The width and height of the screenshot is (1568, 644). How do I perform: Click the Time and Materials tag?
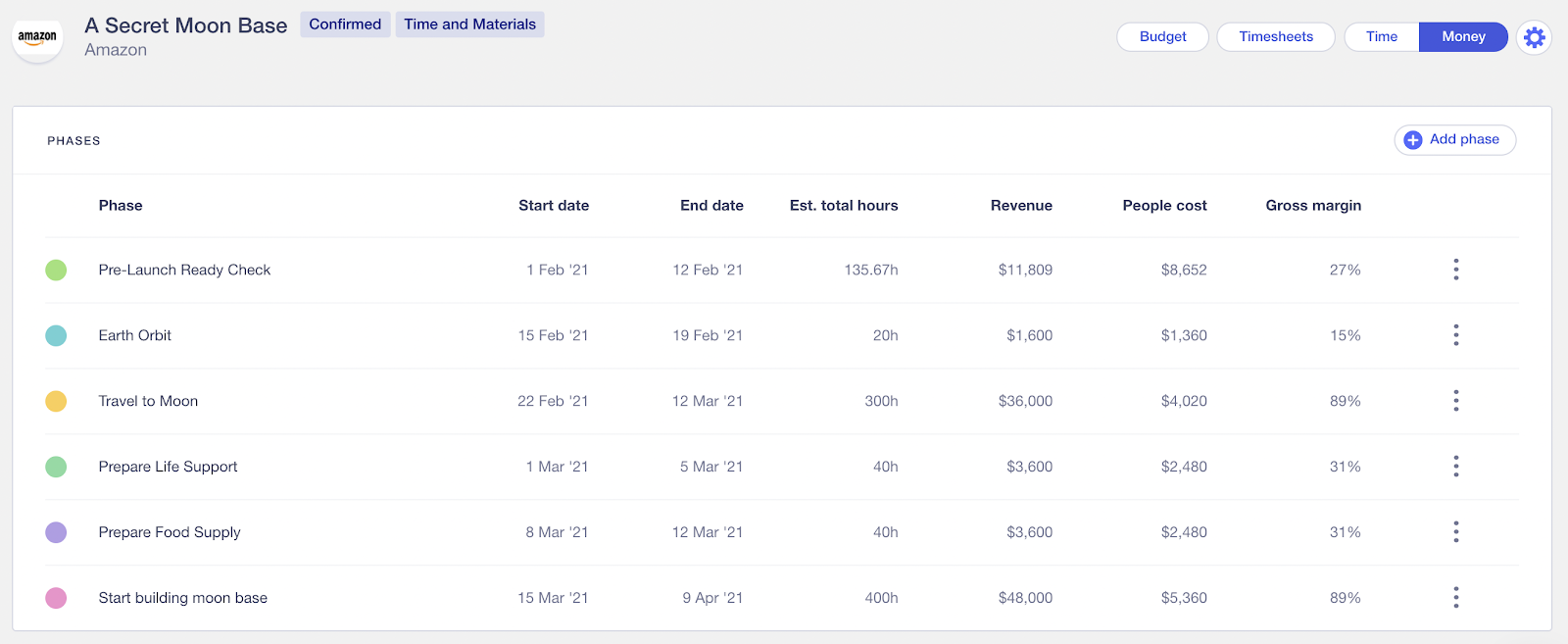[x=469, y=25]
